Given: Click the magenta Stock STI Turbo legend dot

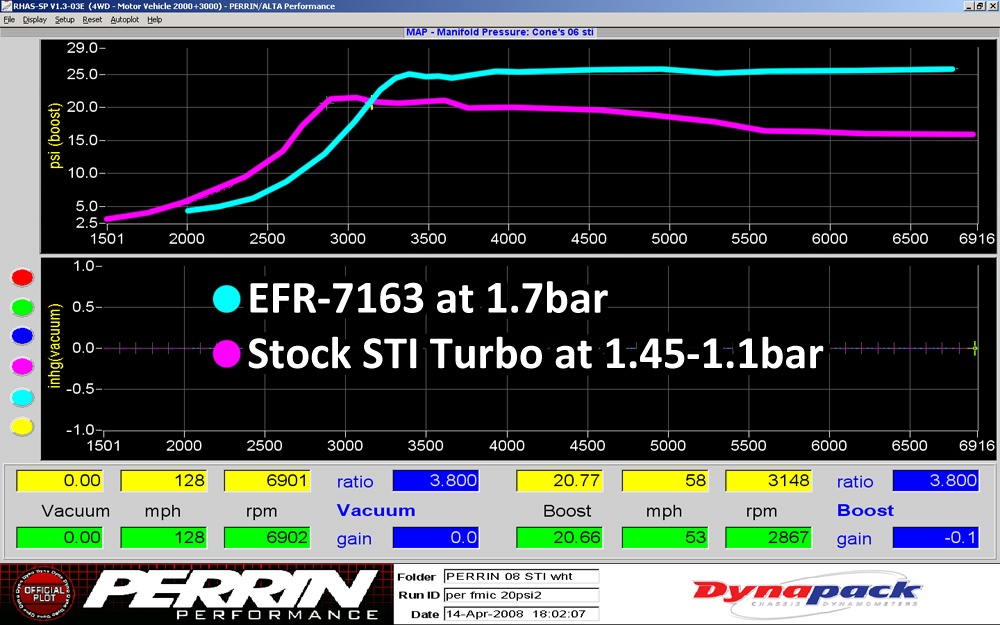Looking at the screenshot, I should pyautogui.click(x=227, y=353).
